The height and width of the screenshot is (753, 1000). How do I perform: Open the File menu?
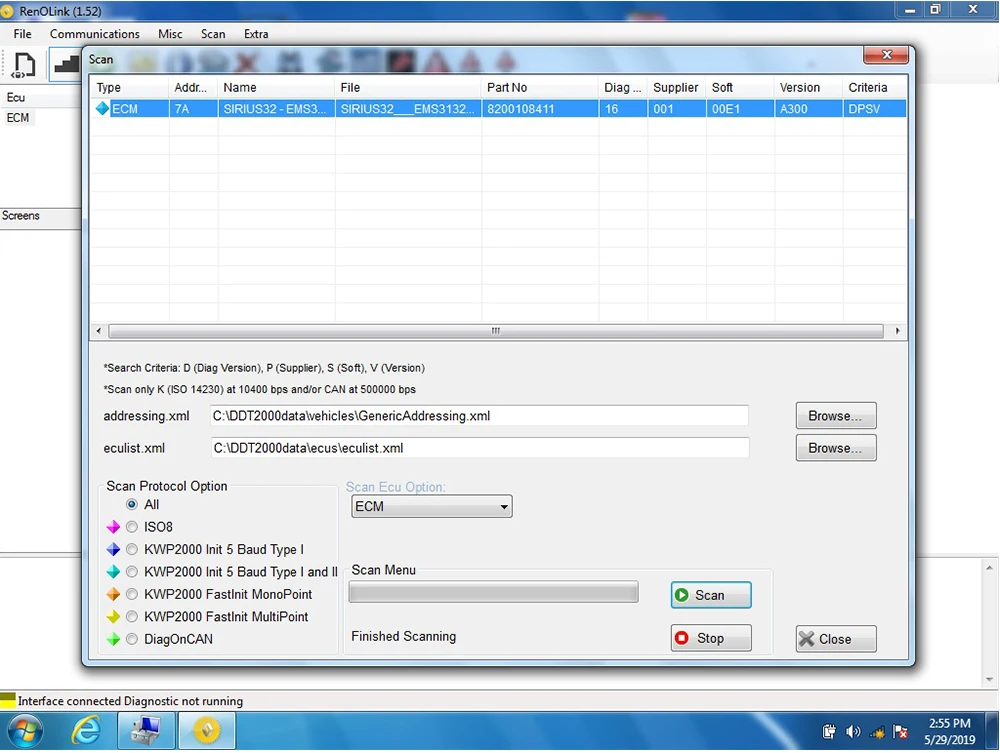(x=22, y=34)
